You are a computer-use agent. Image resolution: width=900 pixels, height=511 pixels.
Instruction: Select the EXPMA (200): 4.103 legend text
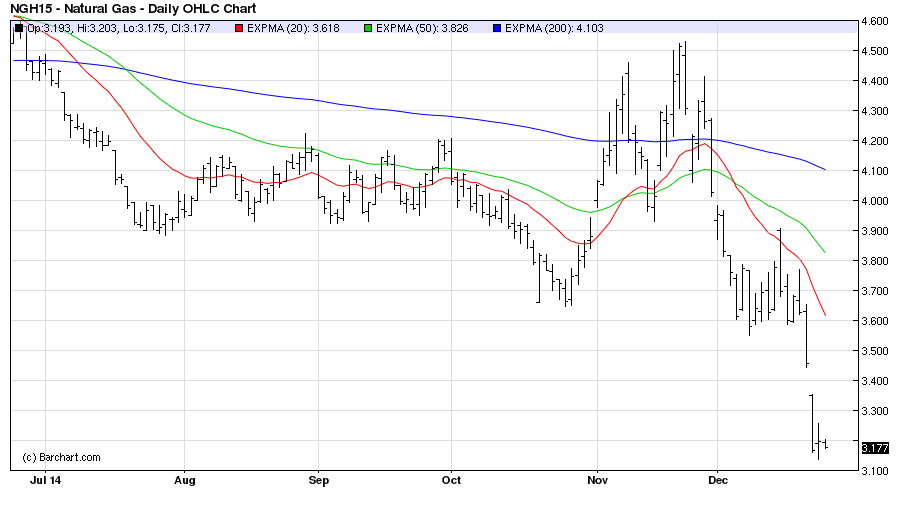coord(554,28)
